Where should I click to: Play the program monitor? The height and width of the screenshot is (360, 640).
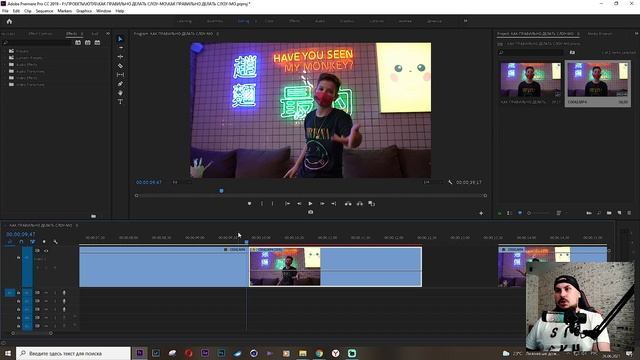tap(311, 204)
